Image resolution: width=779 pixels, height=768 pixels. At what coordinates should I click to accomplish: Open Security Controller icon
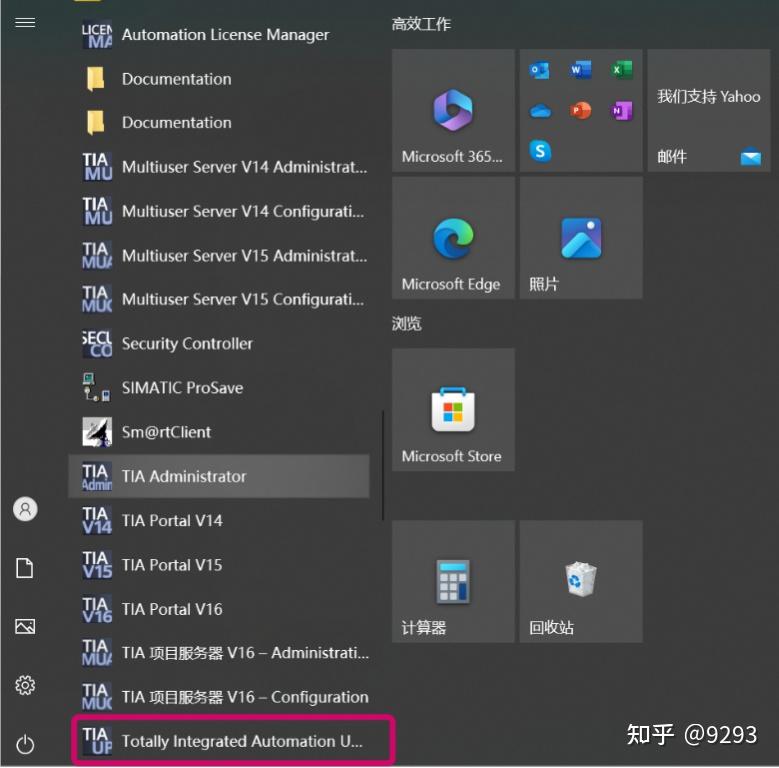point(97,343)
